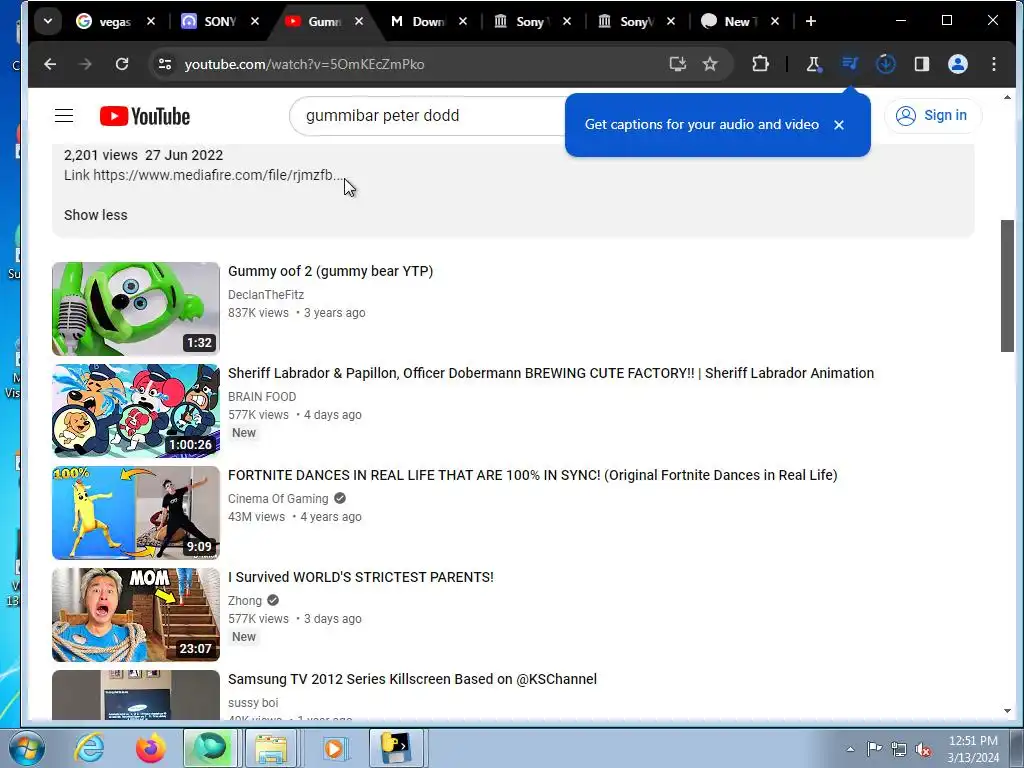Close the New Tab tab
Viewport: 1024px width, 768px height.
click(775, 22)
